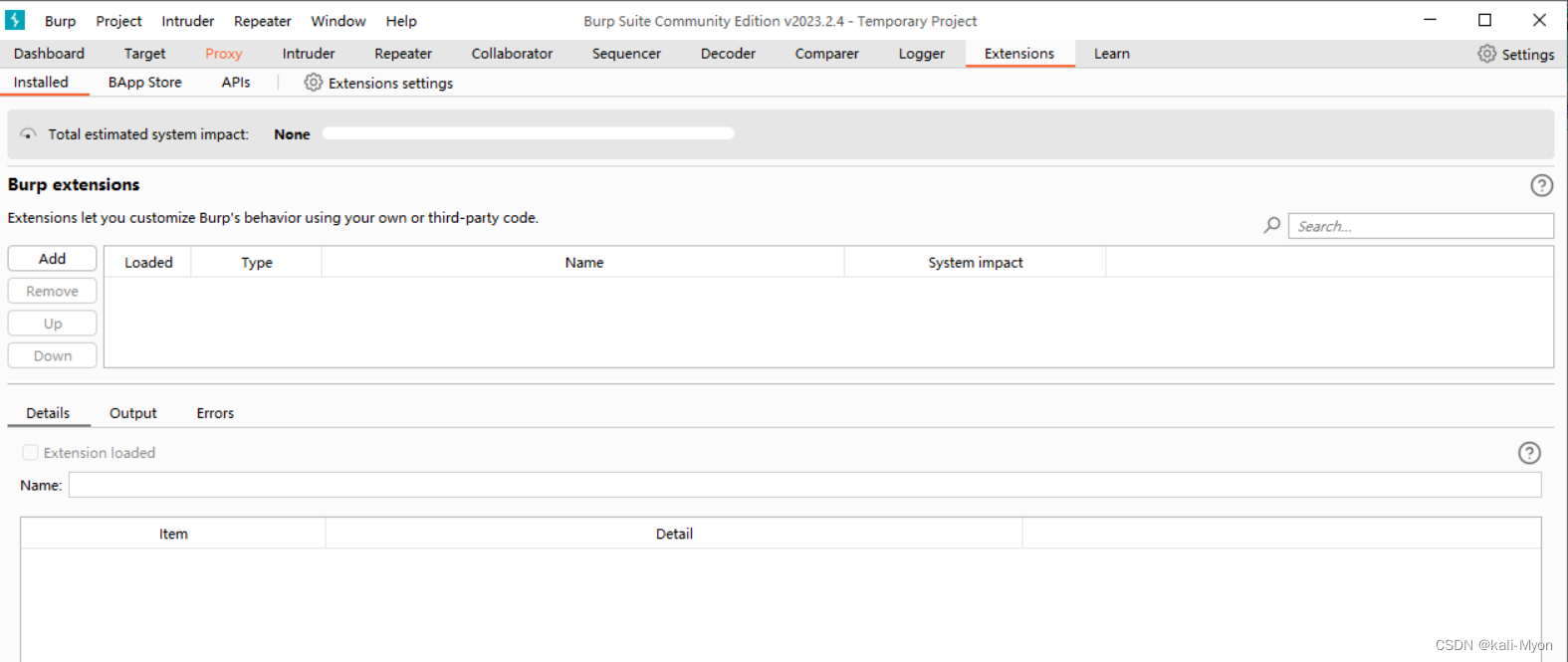Image resolution: width=1568 pixels, height=662 pixels.
Task: Sort by the Type column header
Action: click(x=257, y=262)
